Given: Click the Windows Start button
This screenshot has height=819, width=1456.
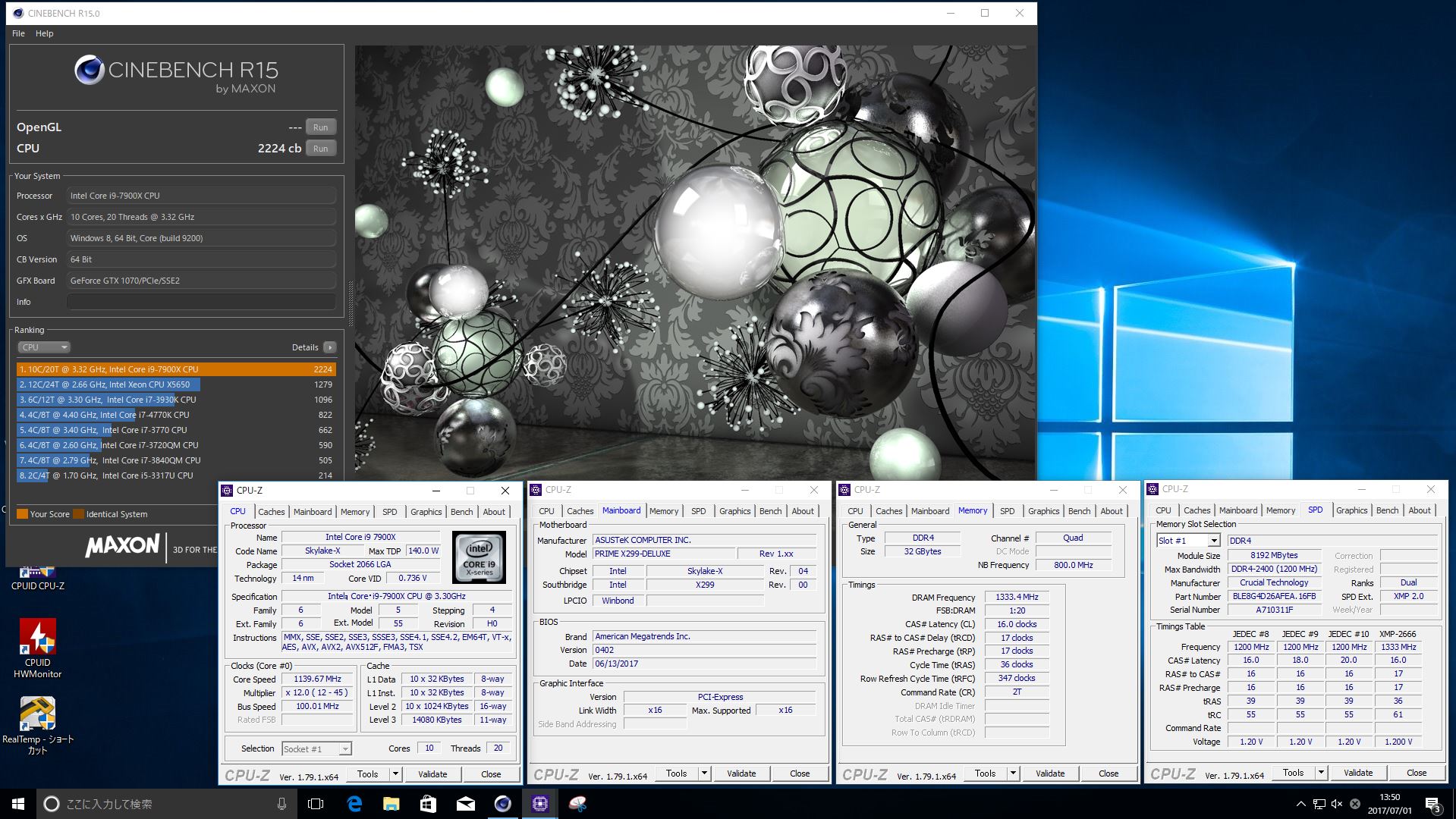Looking at the screenshot, I should coord(18,804).
